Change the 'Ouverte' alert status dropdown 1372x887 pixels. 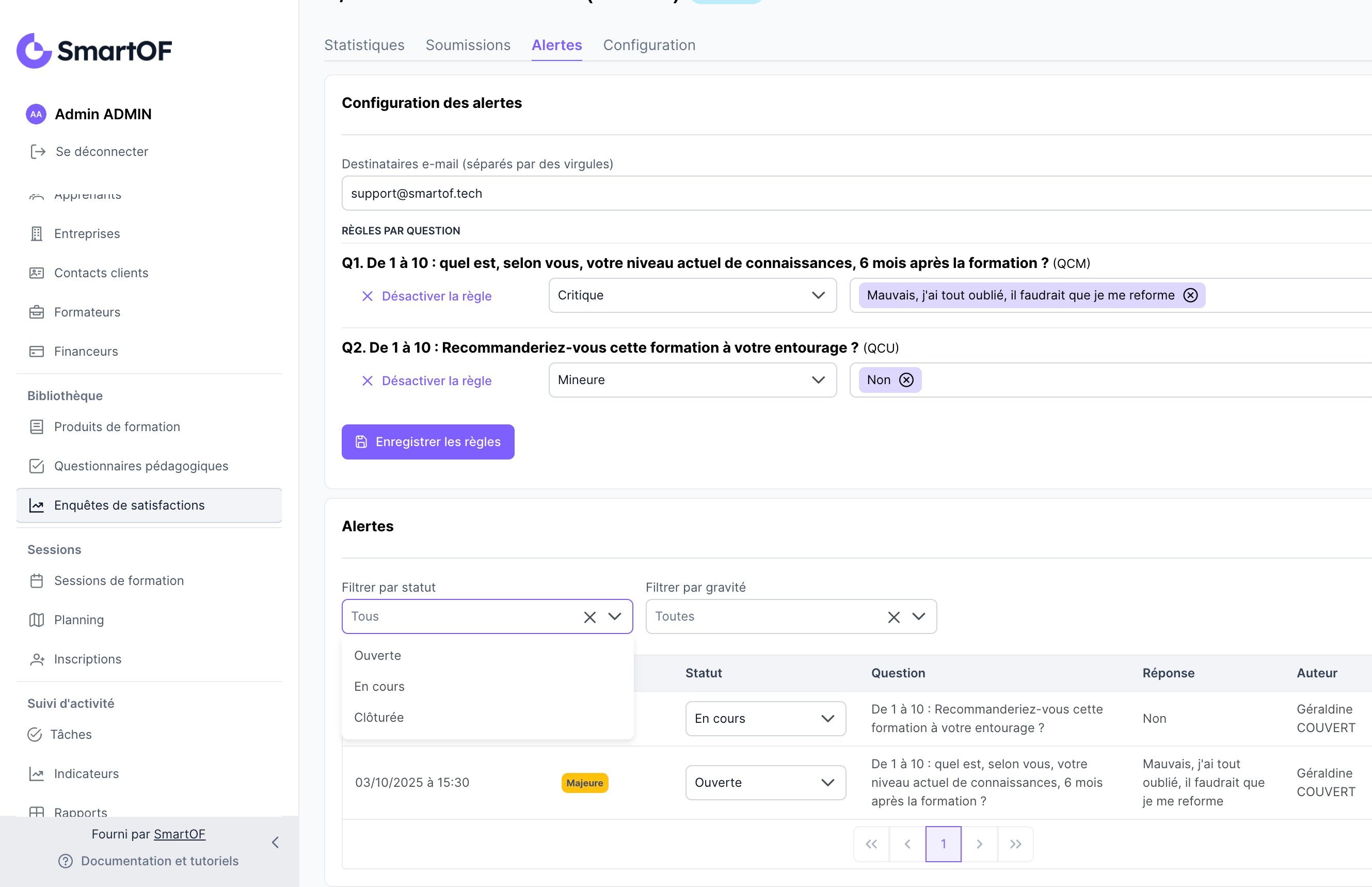[764, 782]
